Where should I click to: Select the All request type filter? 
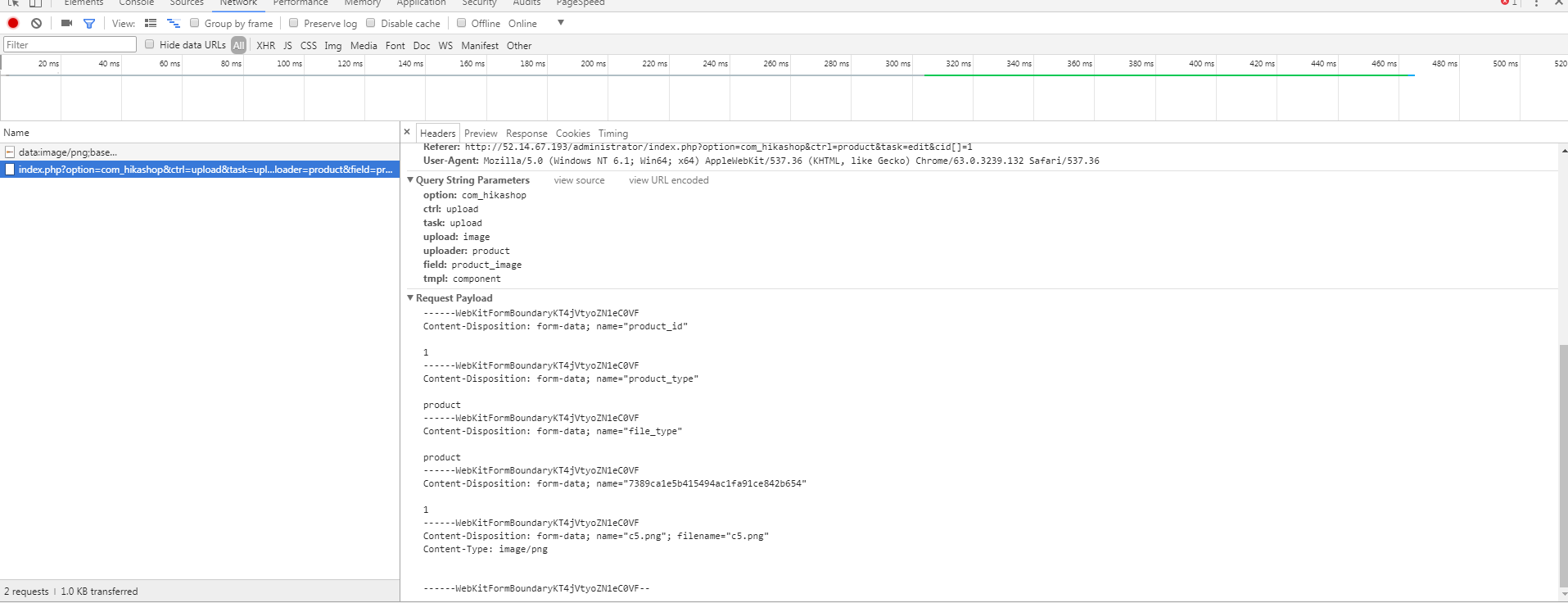coord(238,45)
